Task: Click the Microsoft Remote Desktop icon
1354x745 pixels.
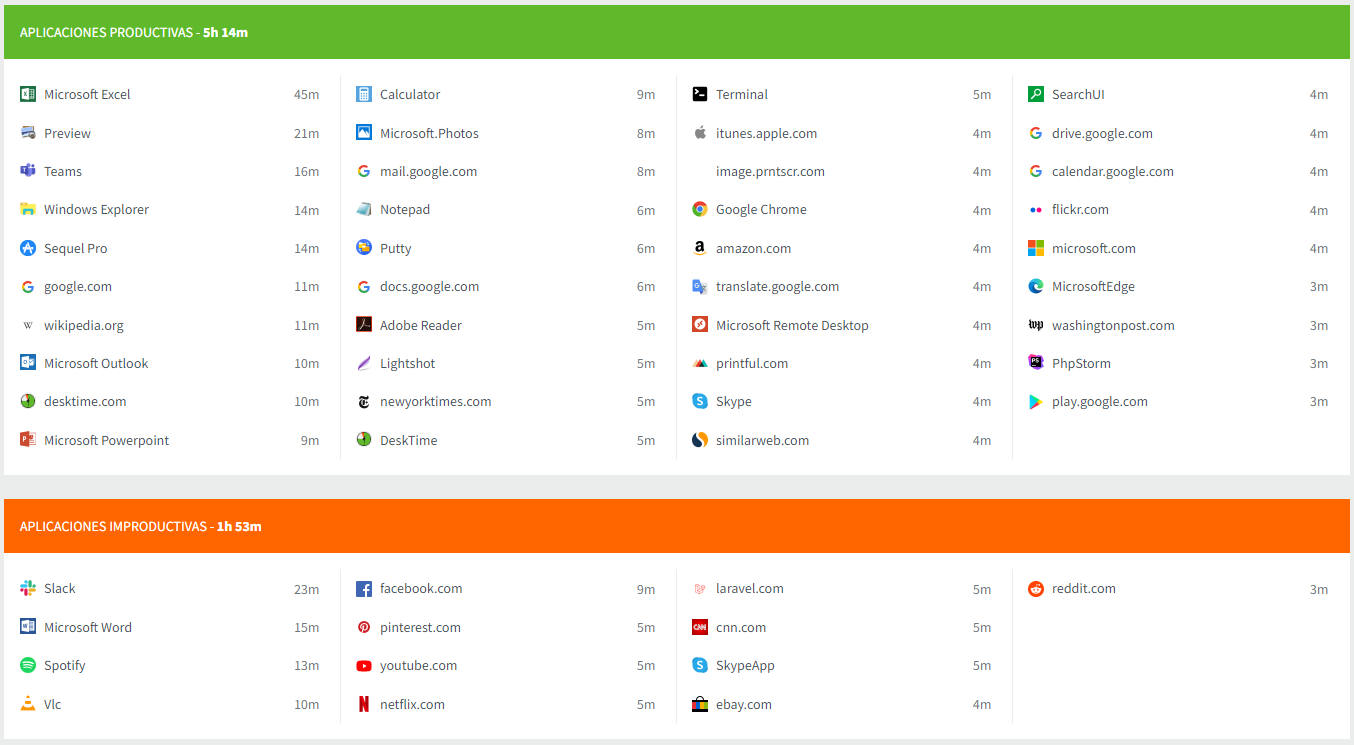Action: [x=700, y=325]
